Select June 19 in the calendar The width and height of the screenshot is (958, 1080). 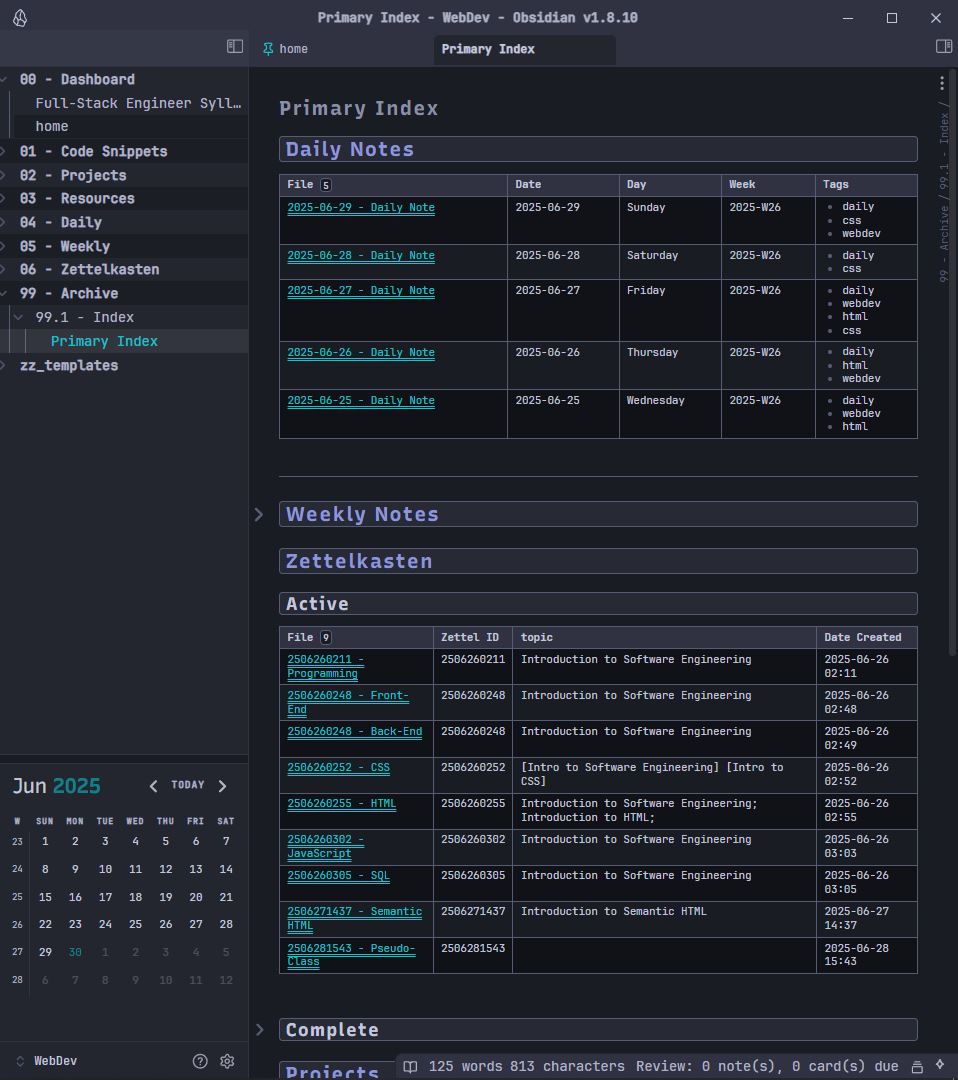166,897
